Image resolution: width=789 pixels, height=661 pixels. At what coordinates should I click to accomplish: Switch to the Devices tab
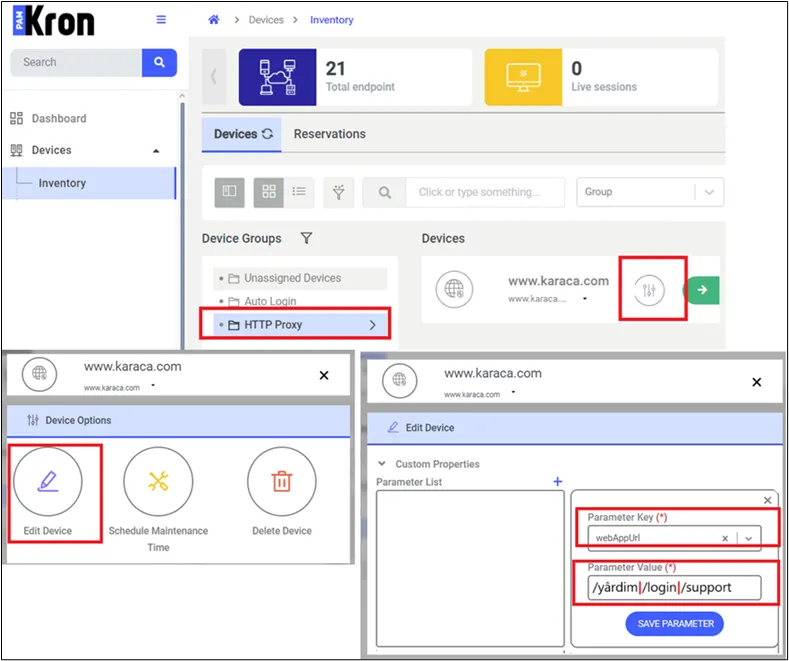click(242, 134)
